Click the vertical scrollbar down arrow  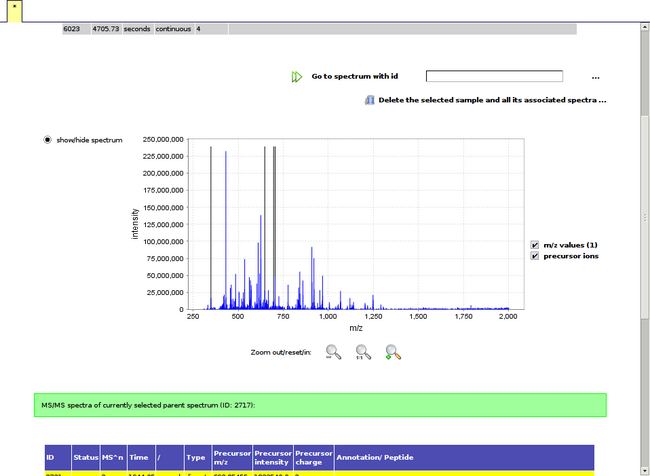645,472
